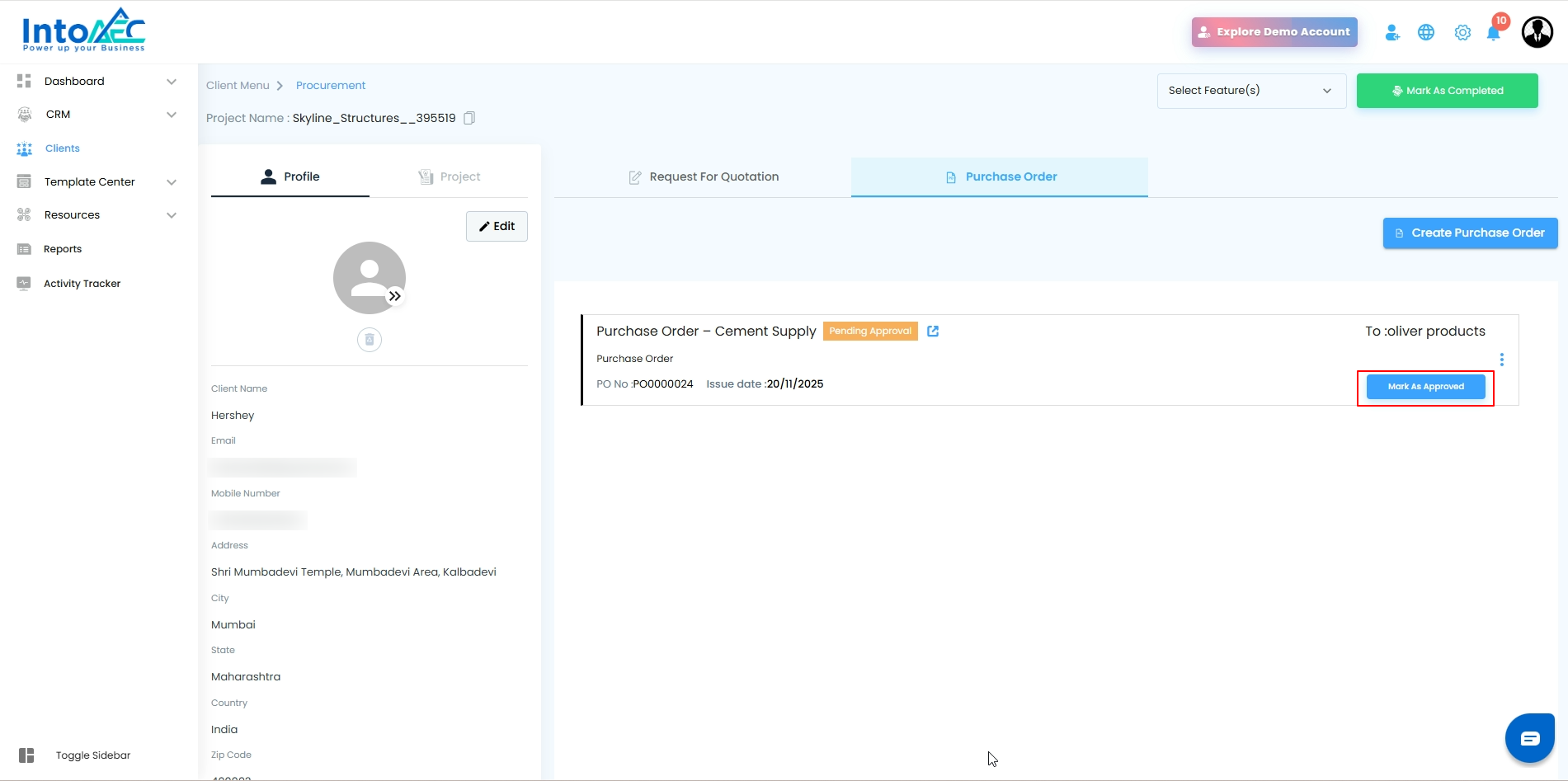Screen dimensions: 1568x781
Task: Click the double-arrow on profile avatar
Action: coord(395,296)
